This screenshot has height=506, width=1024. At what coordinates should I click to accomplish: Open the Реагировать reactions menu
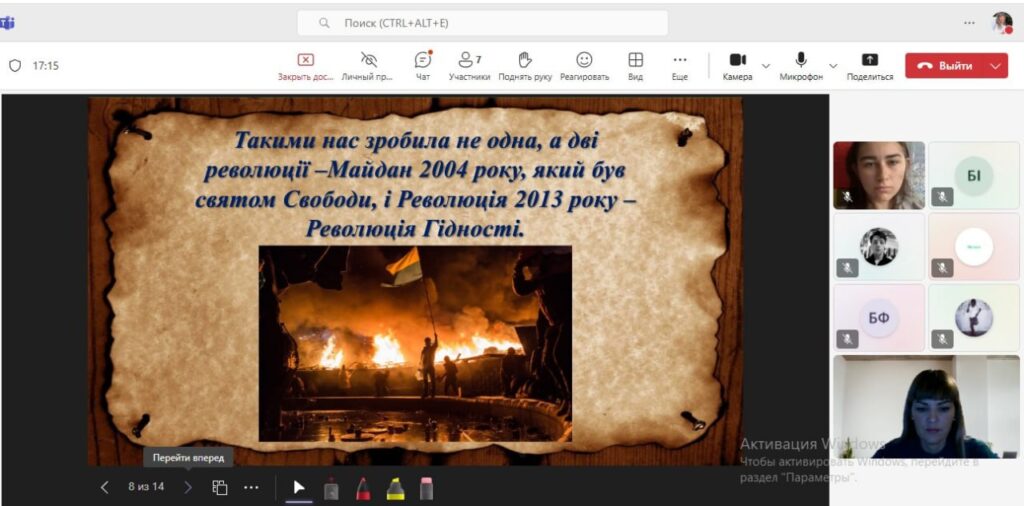(x=584, y=65)
